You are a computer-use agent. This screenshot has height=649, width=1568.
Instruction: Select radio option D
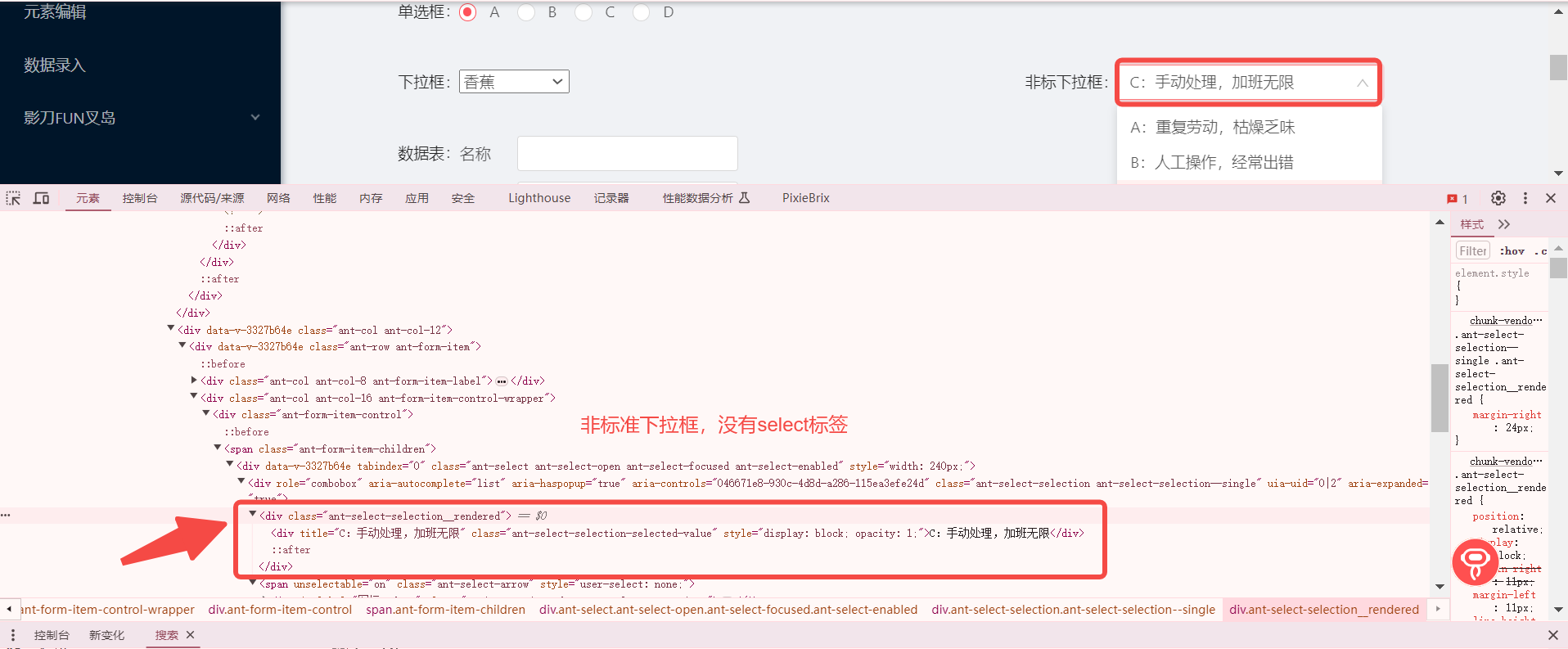click(642, 12)
